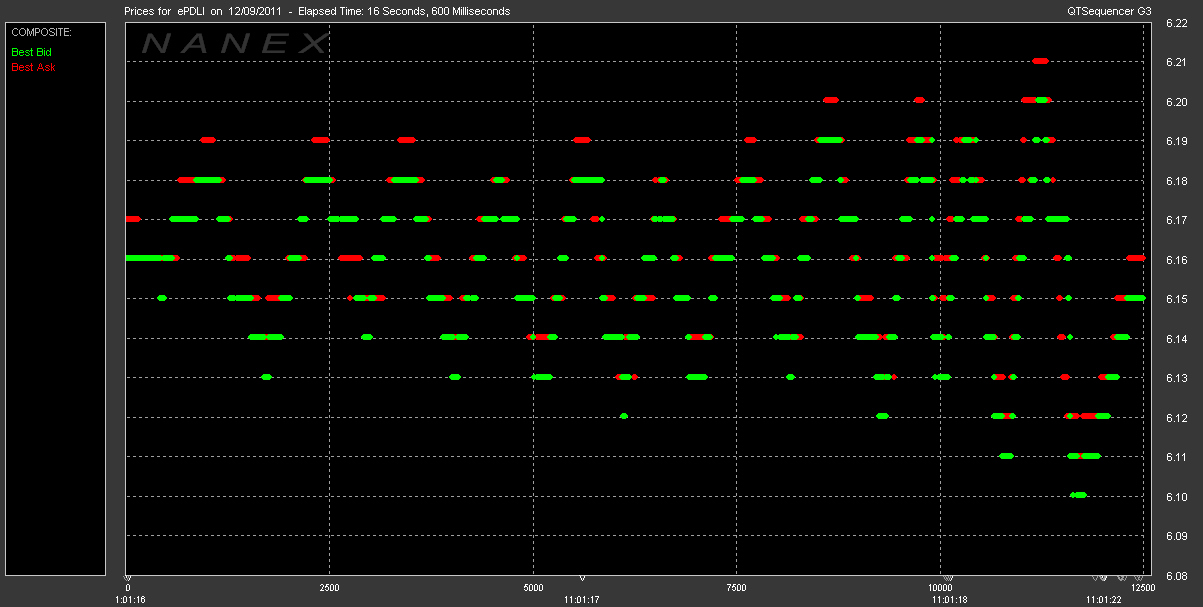Click the 6.08 price axis label
Image resolution: width=1203 pixels, height=607 pixels.
[1176, 577]
